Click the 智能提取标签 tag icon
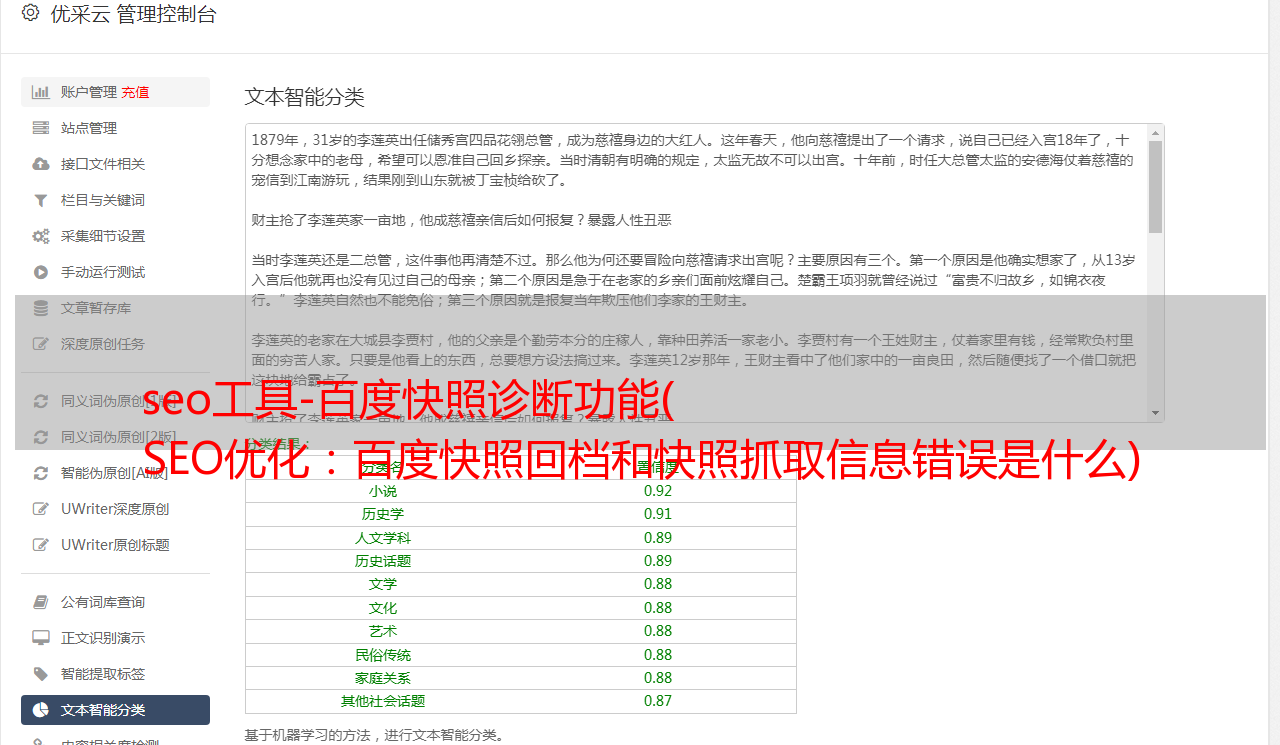1280x745 pixels. tap(41, 674)
